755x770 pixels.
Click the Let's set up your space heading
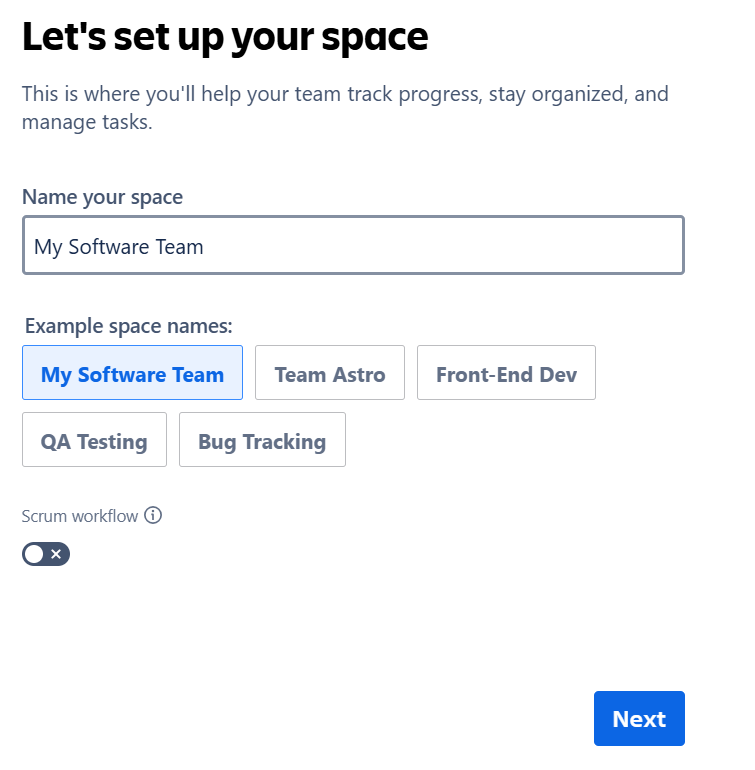tap(225, 37)
